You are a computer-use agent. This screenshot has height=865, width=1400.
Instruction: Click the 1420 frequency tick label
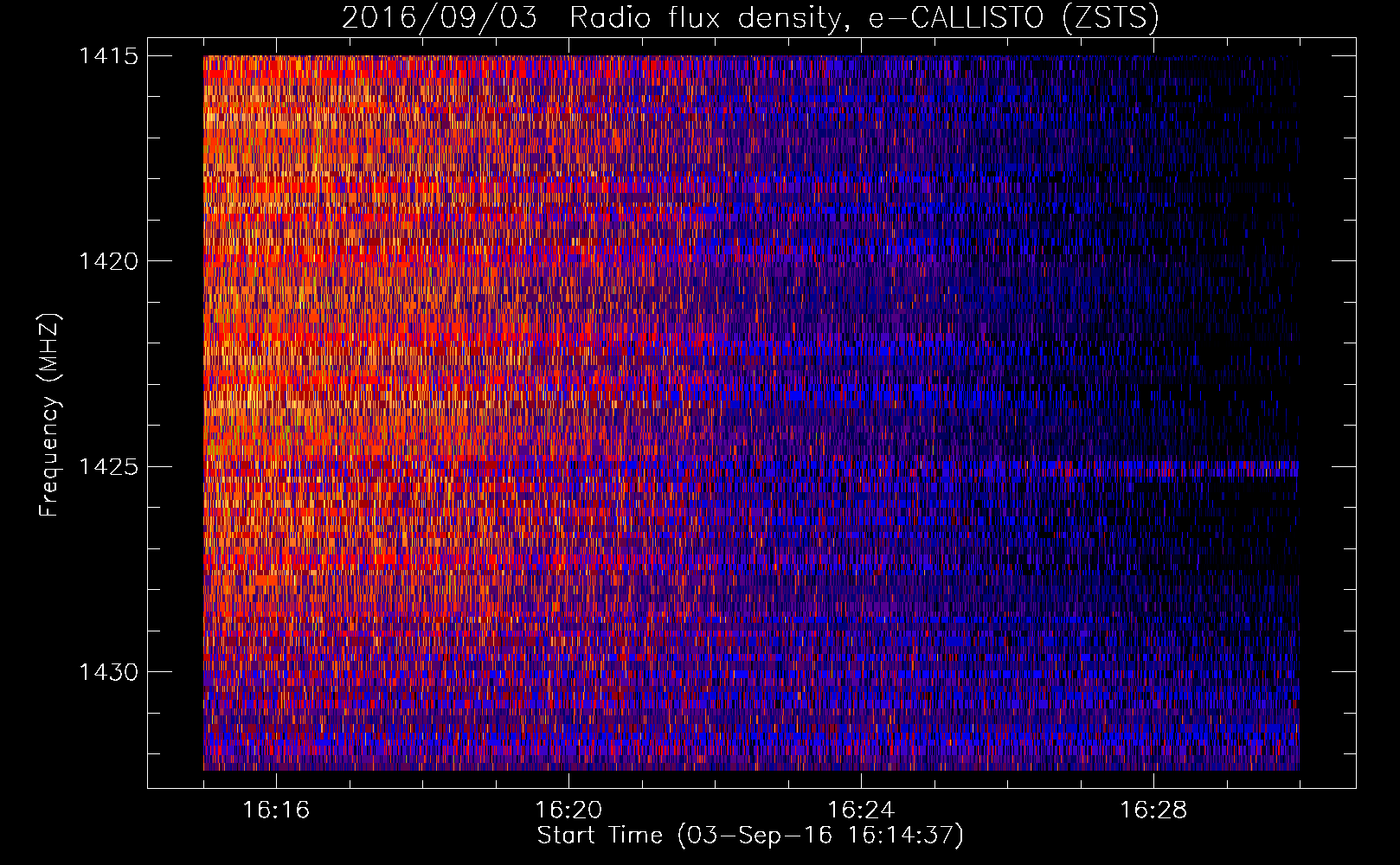click(109, 261)
